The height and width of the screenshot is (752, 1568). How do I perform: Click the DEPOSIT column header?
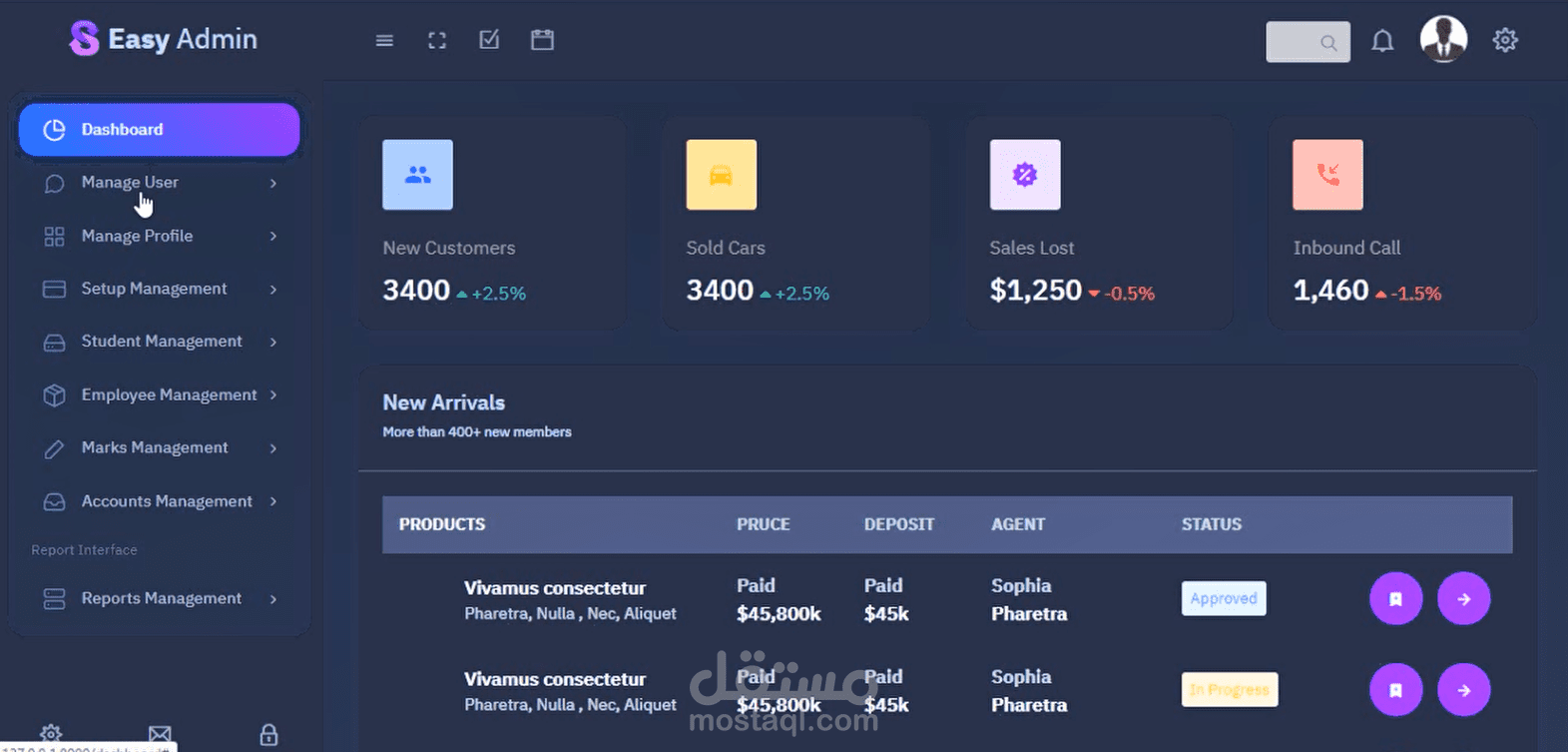click(x=899, y=524)
